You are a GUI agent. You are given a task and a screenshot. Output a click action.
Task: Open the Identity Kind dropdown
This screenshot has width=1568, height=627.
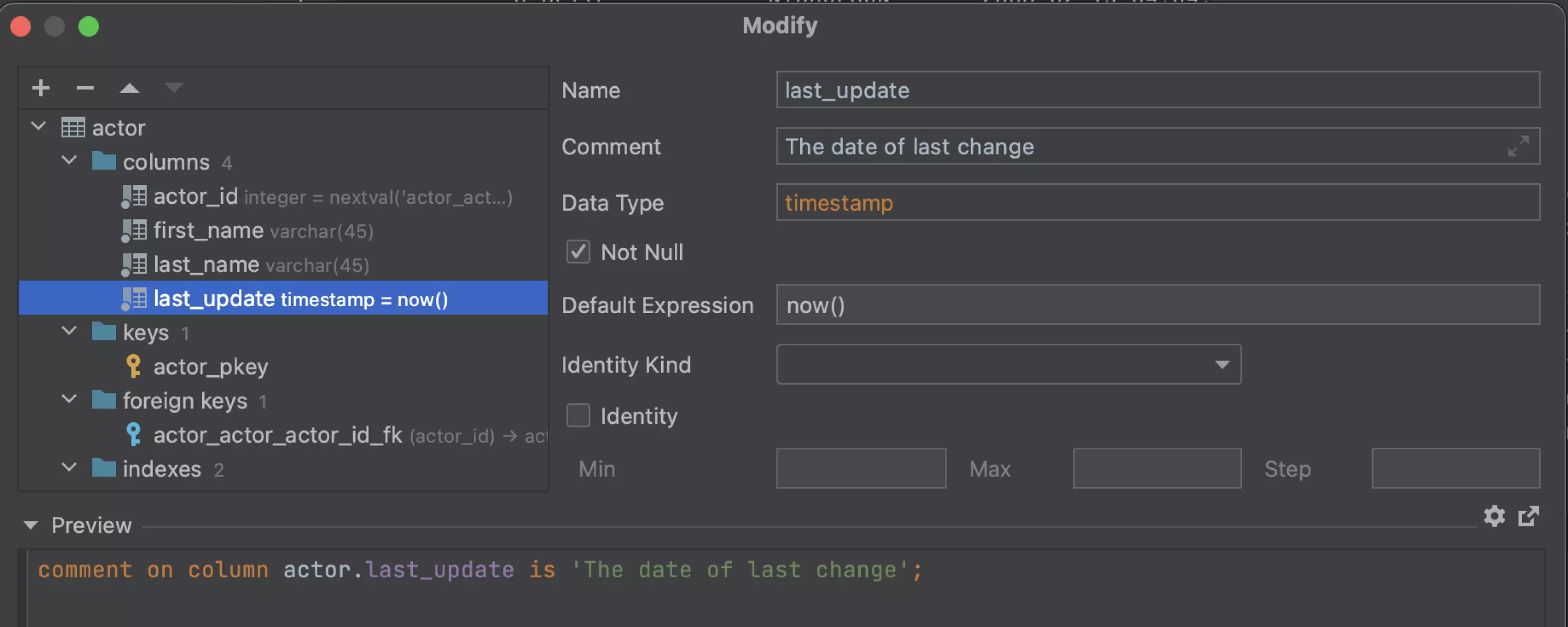tap(1223, 363)
